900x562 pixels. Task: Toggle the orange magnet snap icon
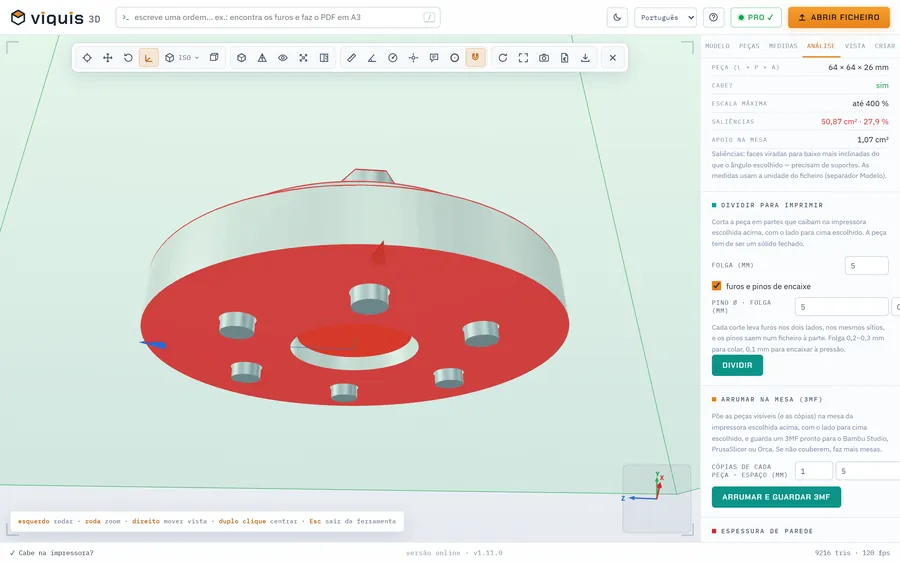tap(475, 57)
